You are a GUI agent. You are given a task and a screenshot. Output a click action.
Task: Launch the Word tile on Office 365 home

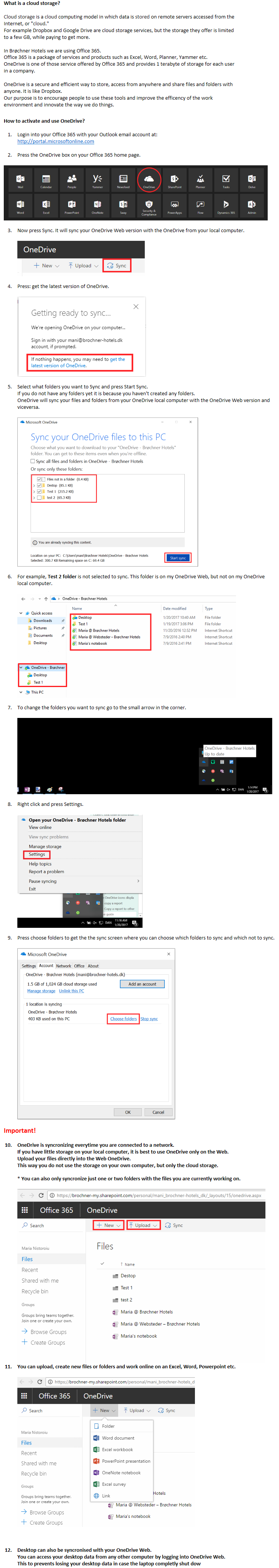tap(20, 206)
